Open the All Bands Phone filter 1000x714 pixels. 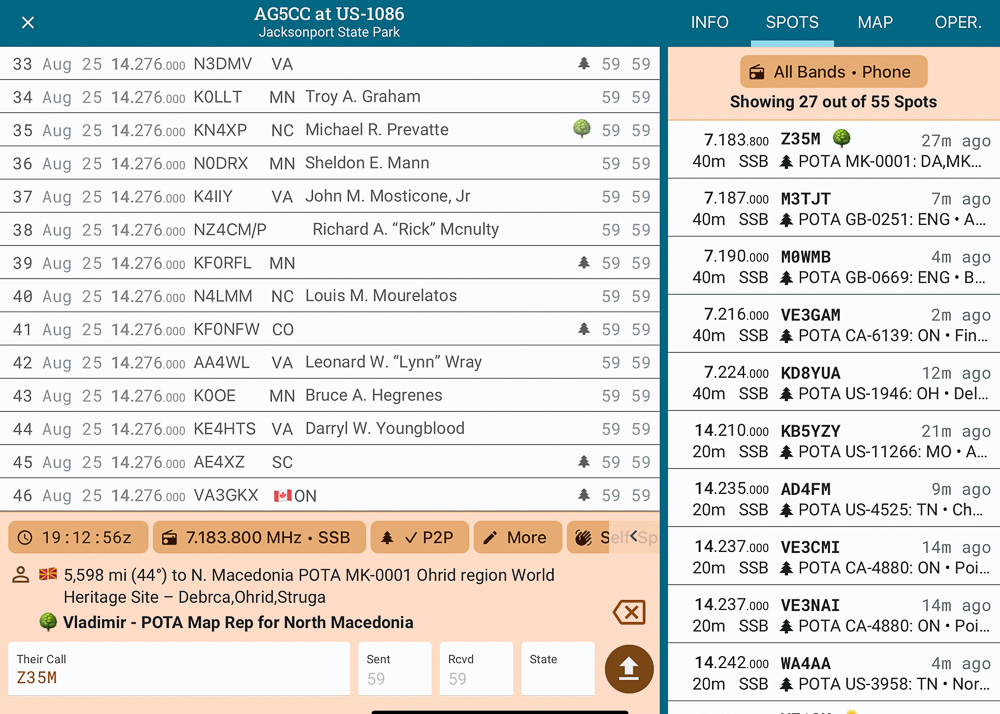(x=833, y=72)
